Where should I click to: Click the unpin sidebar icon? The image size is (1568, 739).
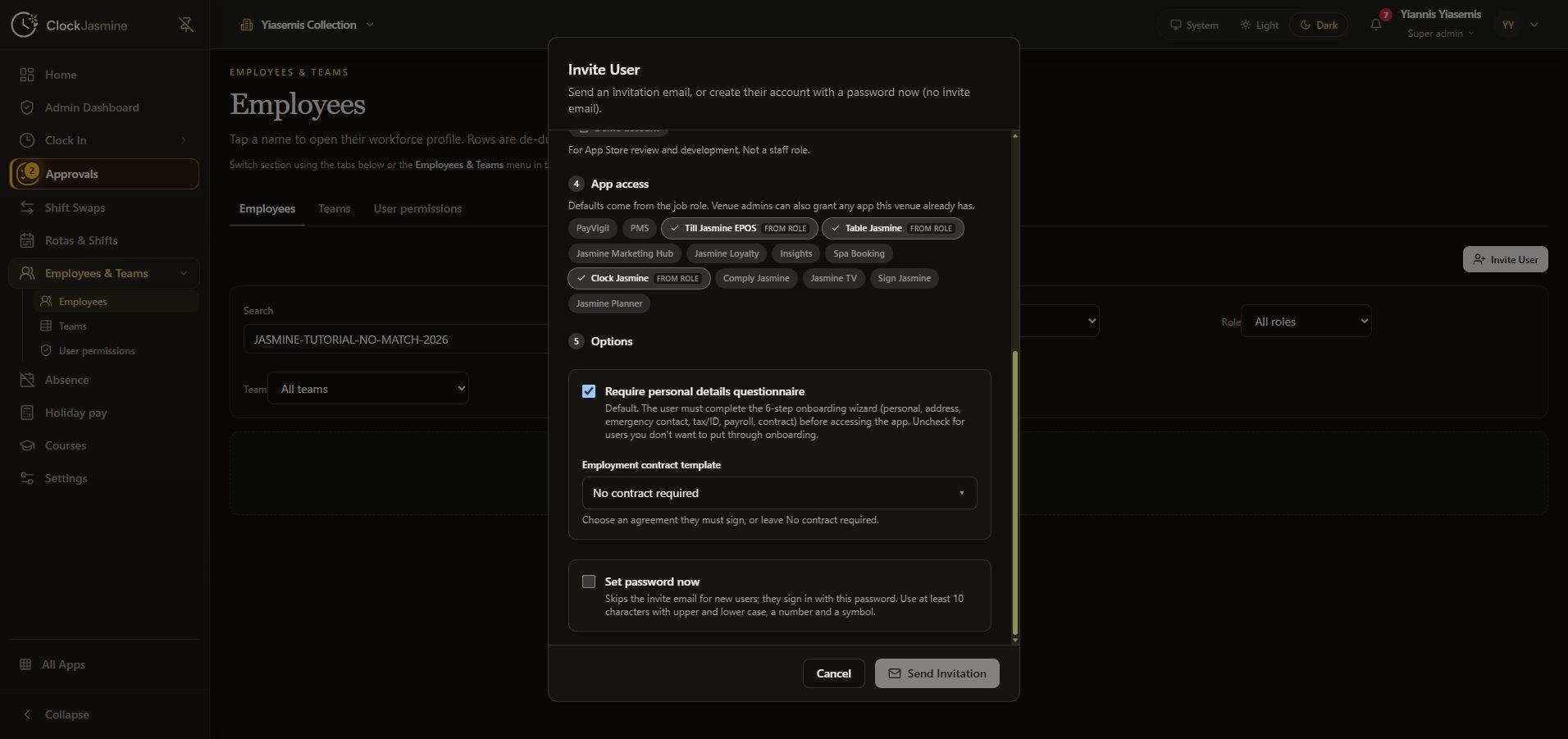pos(186,25)
